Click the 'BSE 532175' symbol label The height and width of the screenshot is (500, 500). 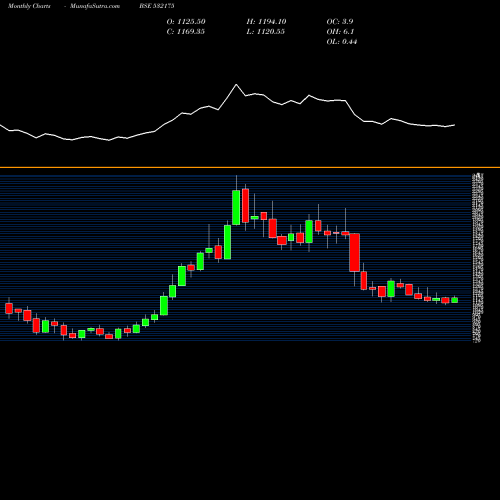coord(157,6)
